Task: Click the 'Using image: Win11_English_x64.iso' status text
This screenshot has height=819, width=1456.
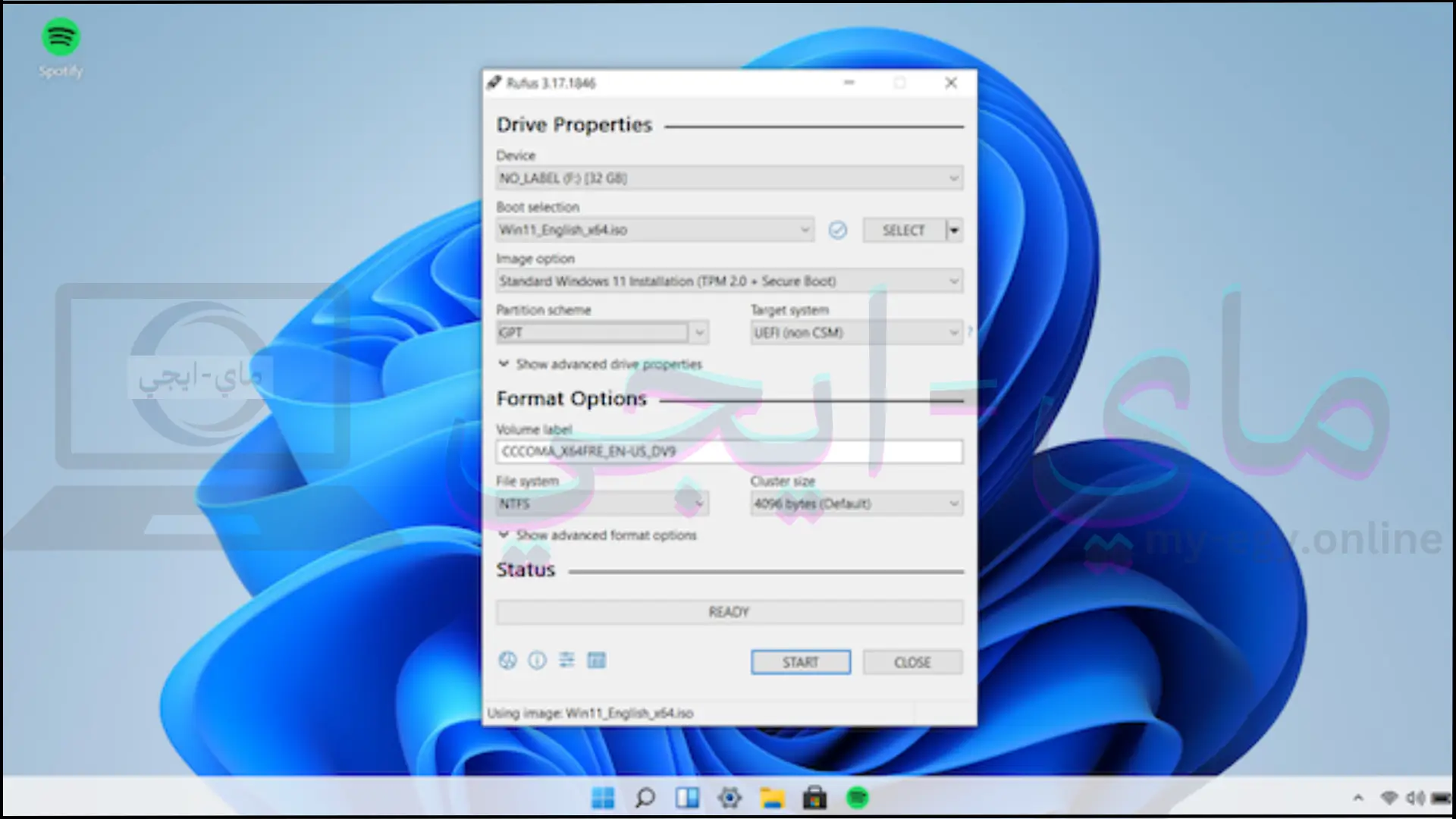Action: 590,714
